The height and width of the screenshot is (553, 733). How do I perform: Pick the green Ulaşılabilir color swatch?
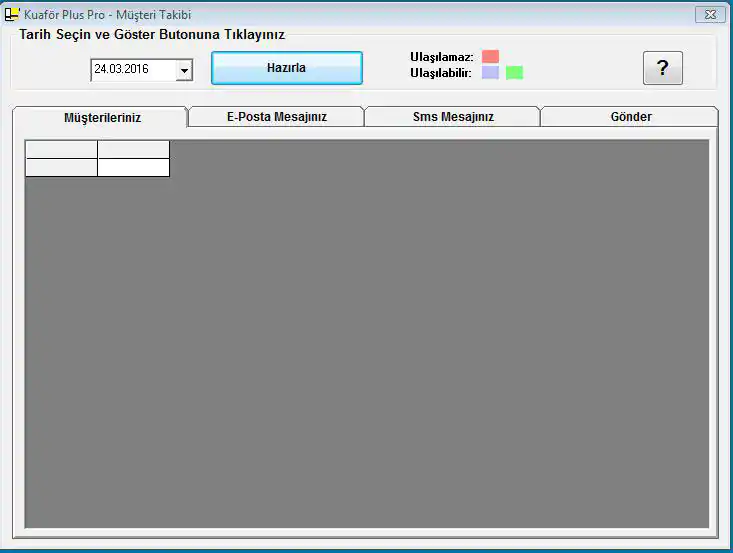[514, 72]
